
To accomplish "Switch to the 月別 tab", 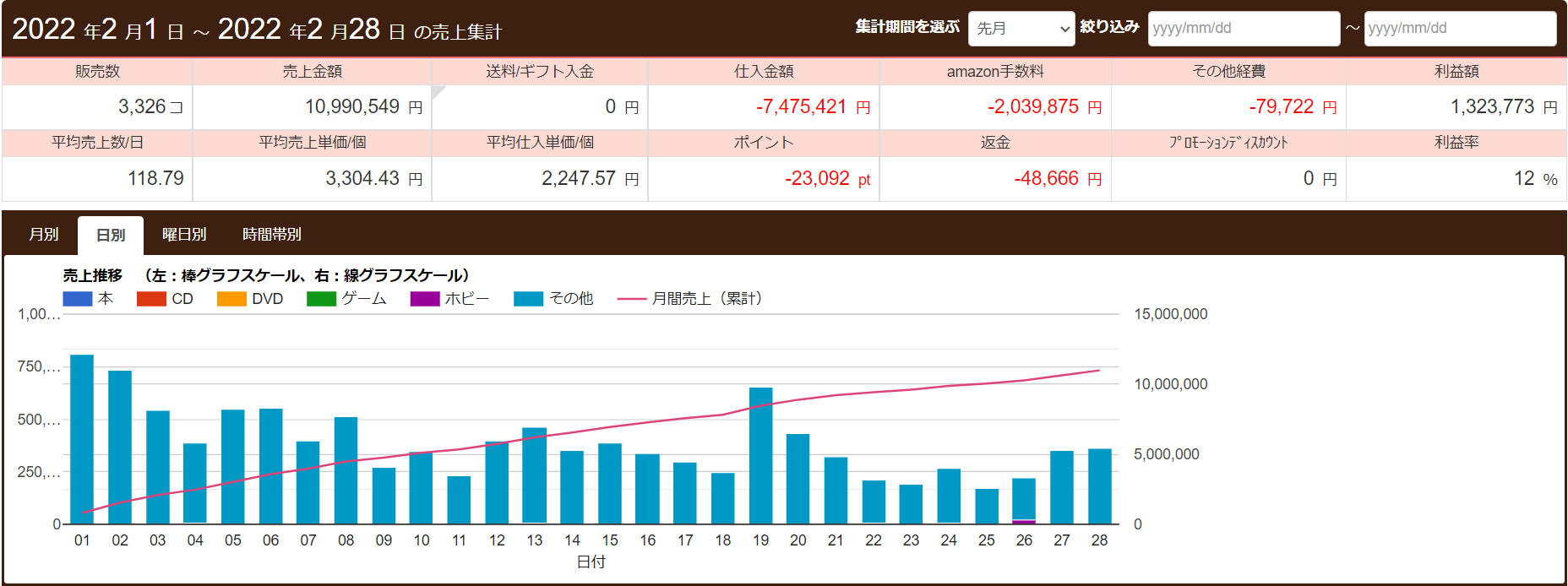I will pyautogui.click(x=44, y=235).
